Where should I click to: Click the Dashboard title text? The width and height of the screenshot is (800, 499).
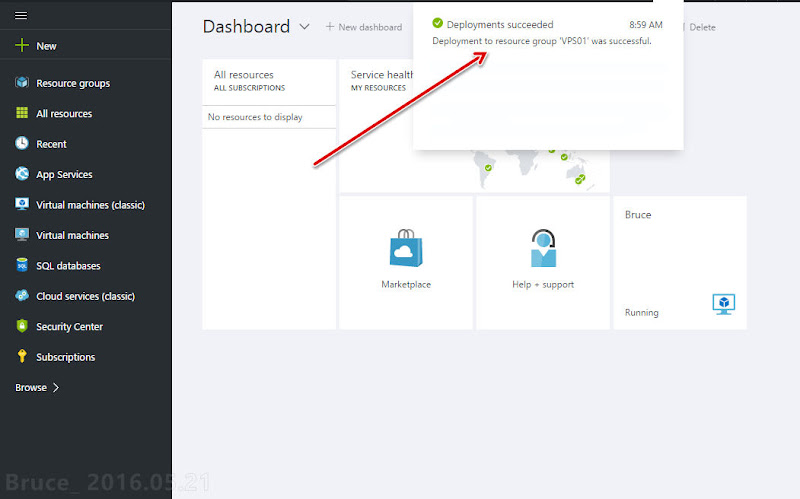click(246, 27)
